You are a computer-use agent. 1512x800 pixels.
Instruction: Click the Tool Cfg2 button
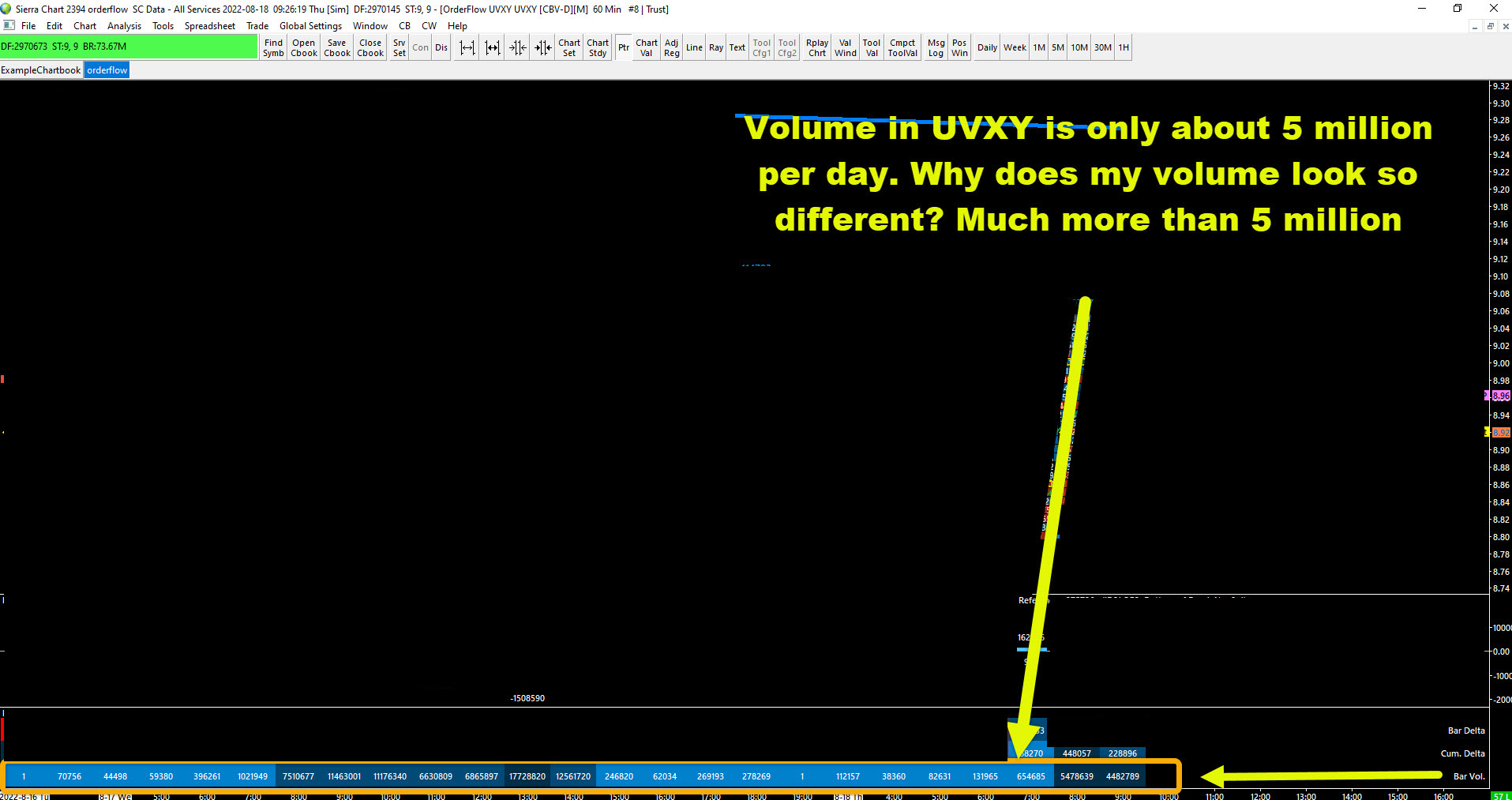pyautogui.click(x=787, y=48)
